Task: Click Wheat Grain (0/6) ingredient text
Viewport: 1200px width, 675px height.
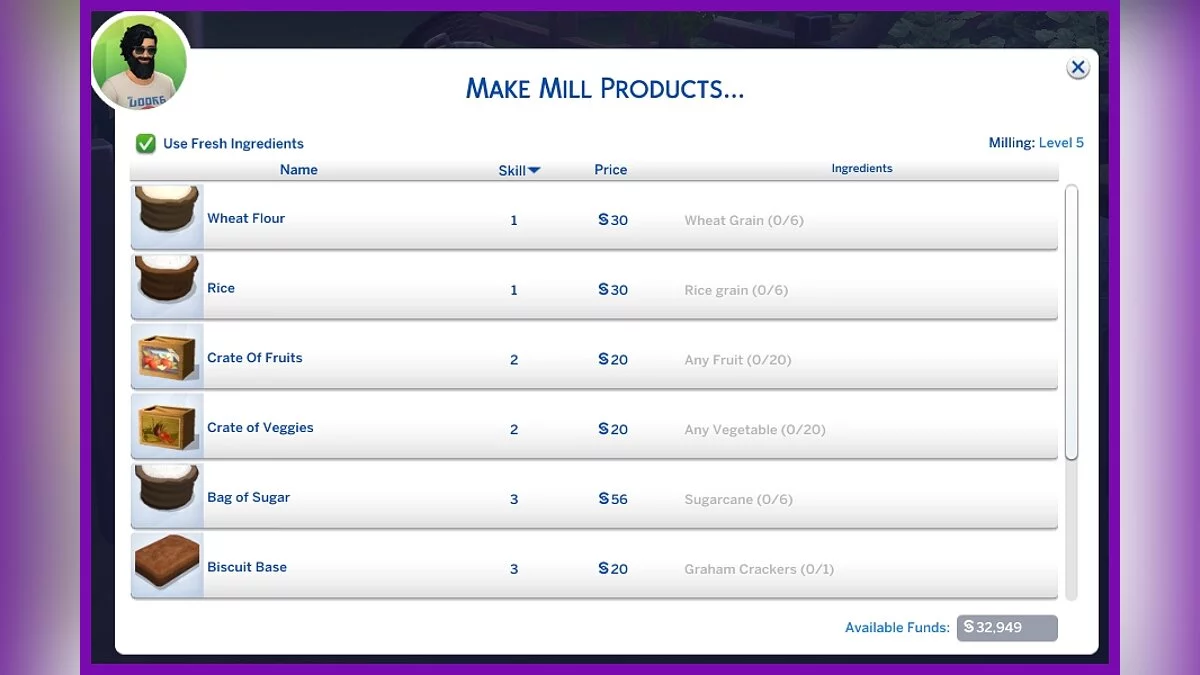Action: coord(744,220)
